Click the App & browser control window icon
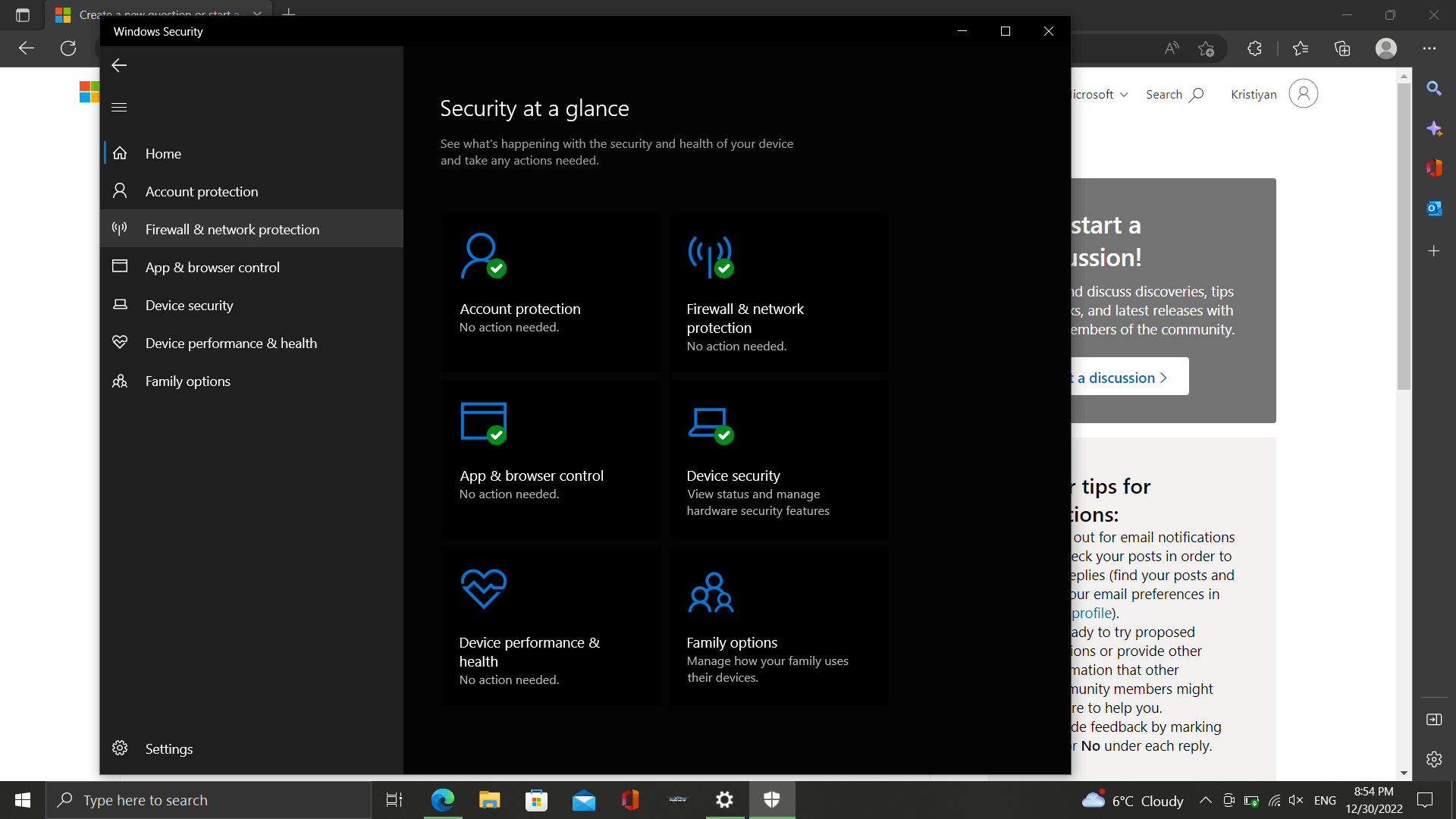The width and height of the screenshot is (1456, 819). tap(483, 423)
